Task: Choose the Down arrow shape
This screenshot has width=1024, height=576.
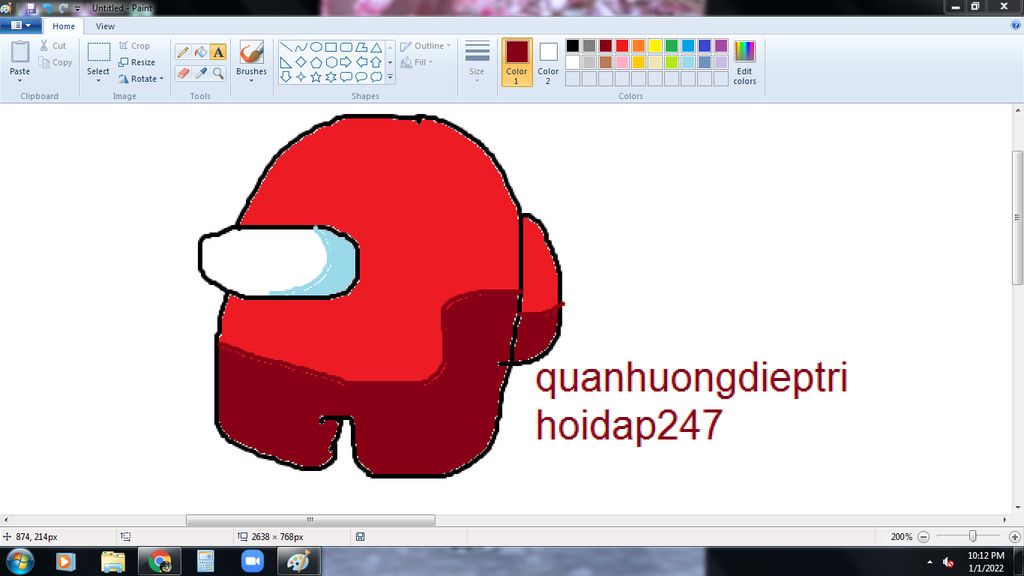Action: [x=285, y=77]
